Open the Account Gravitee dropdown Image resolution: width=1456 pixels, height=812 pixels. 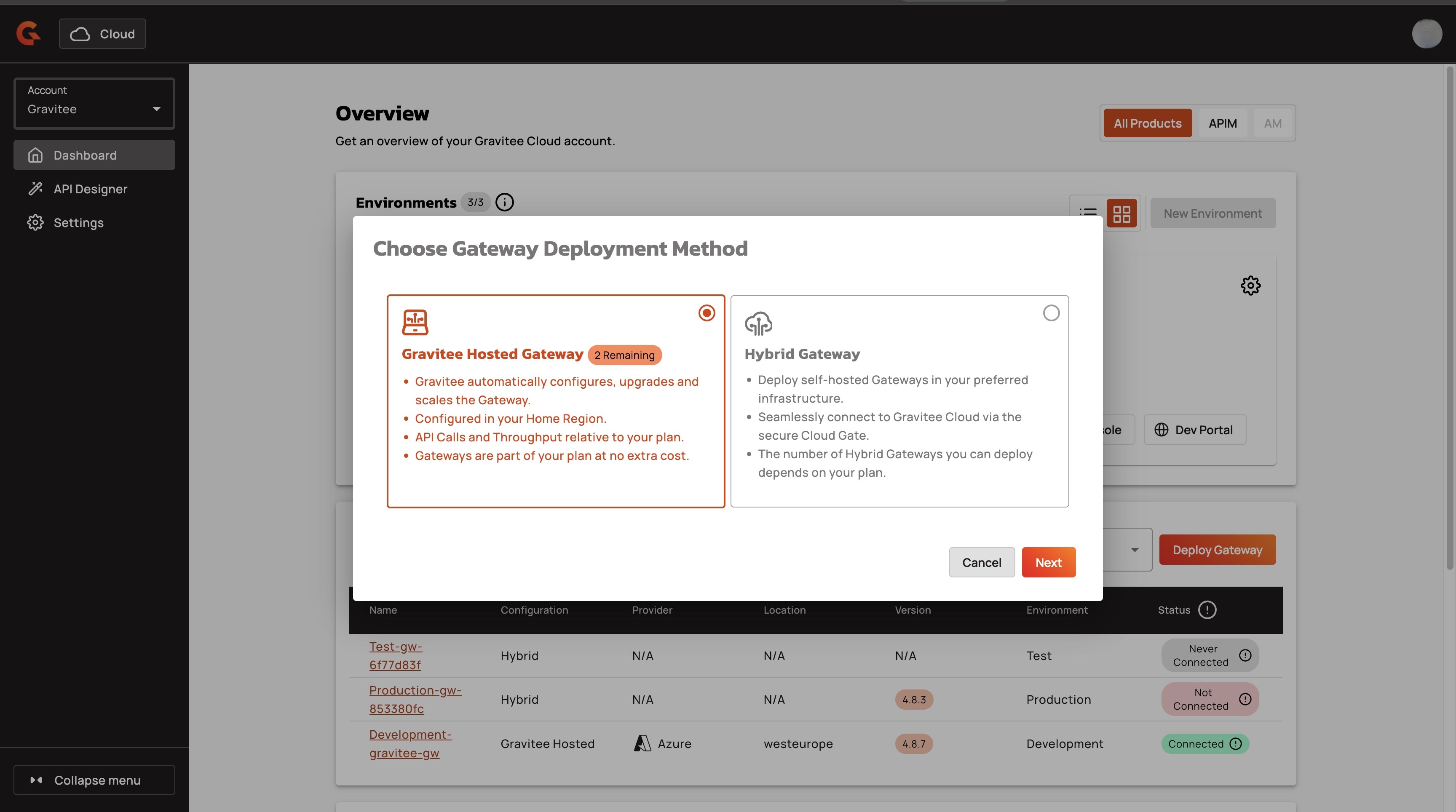(94, 104)
